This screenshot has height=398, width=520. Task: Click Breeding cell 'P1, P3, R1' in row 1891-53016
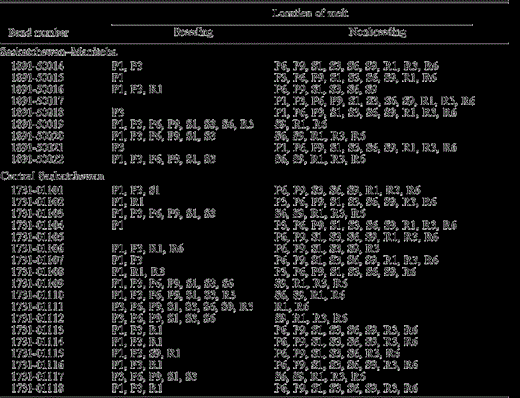point(137,89)
